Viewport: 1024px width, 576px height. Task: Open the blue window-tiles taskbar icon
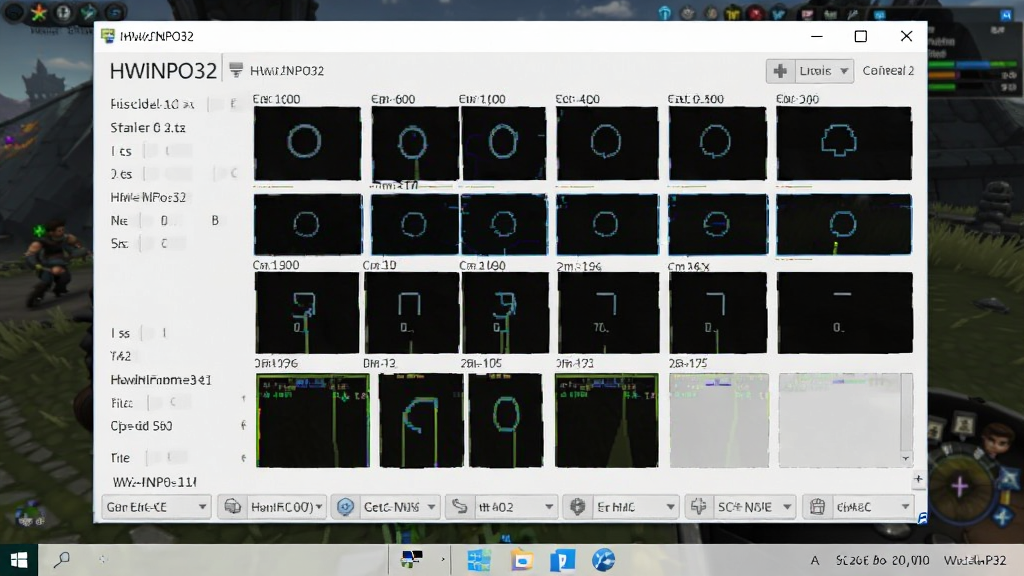479,560
